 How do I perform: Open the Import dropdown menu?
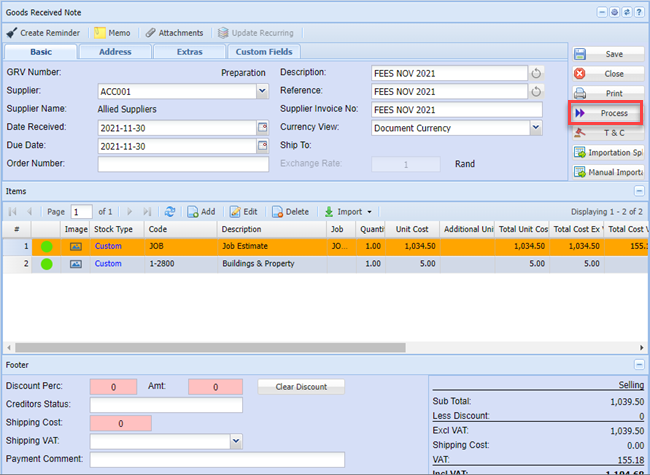347,211
